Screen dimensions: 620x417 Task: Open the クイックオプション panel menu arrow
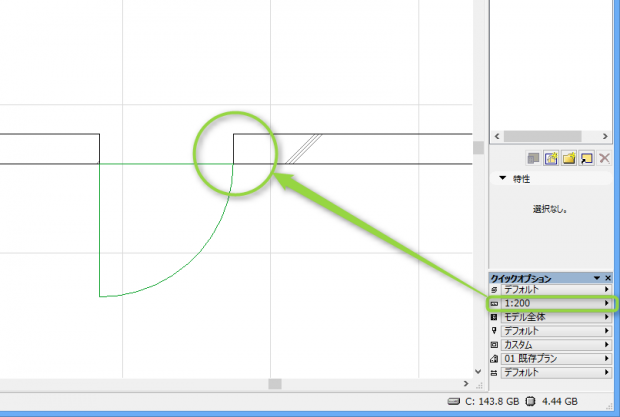(597, 278)
